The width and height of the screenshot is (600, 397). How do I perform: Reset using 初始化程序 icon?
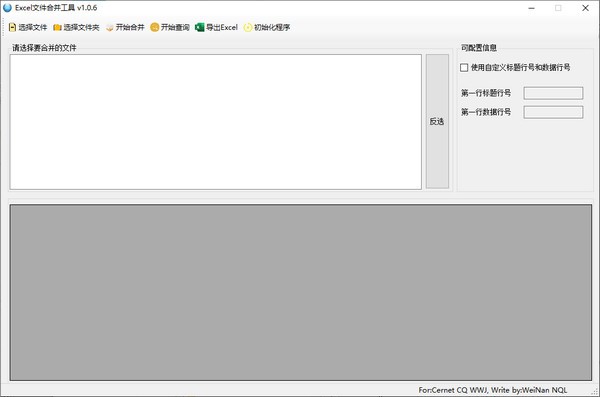248,27
